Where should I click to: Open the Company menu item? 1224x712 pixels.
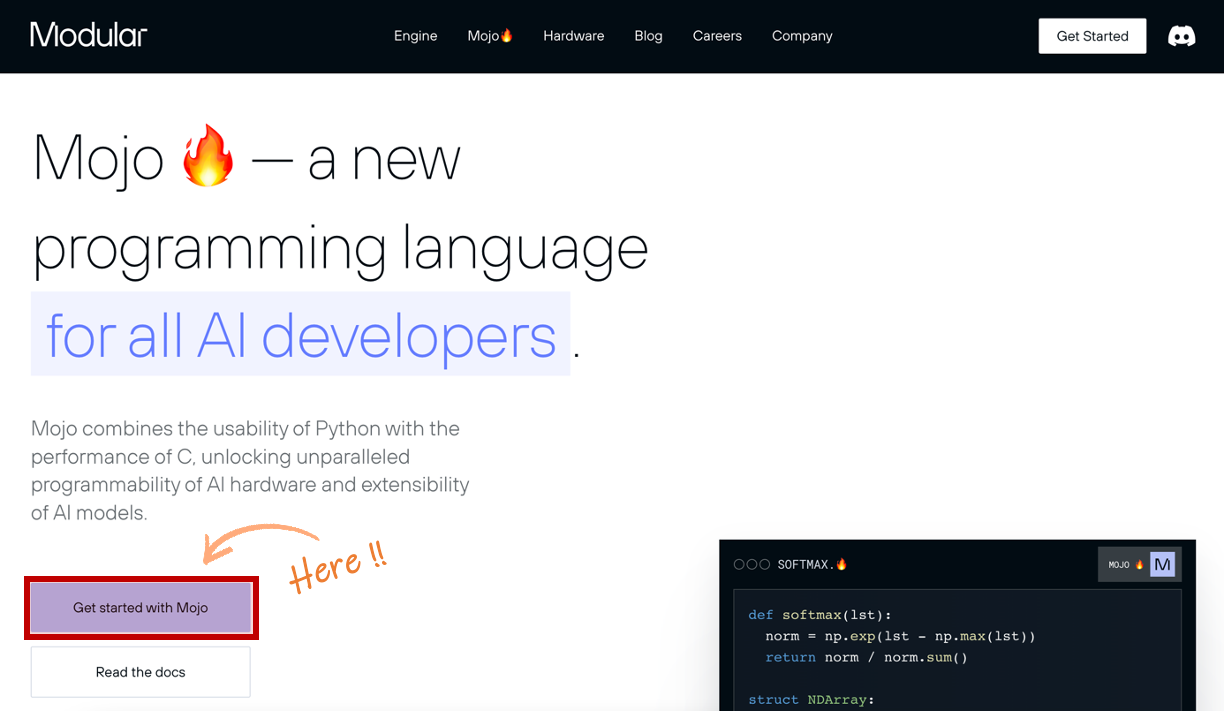(x=802, y=36)
